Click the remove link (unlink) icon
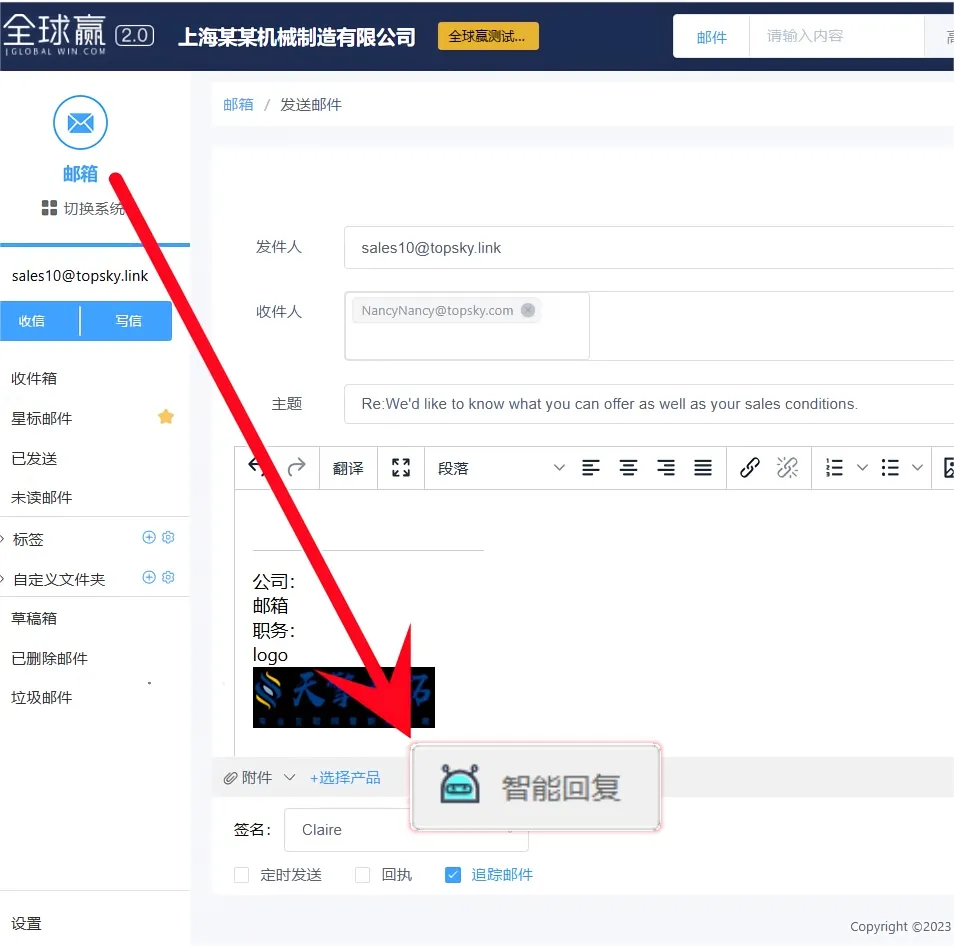This screenshot has width=954, height=946. 787,468
